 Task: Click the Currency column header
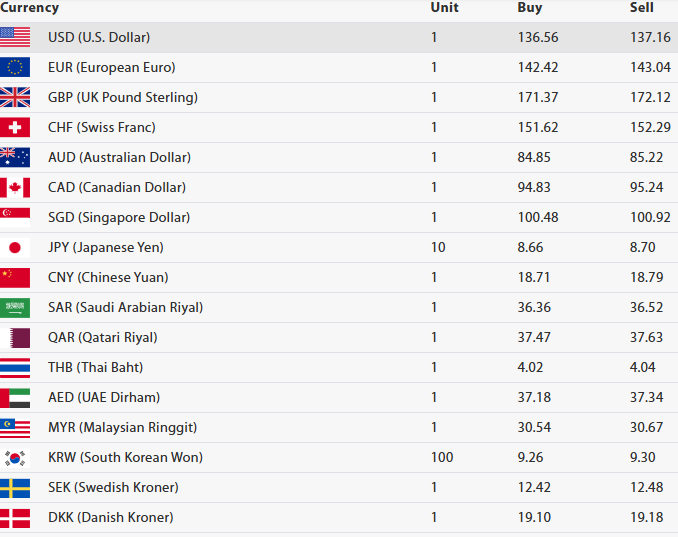30,8
